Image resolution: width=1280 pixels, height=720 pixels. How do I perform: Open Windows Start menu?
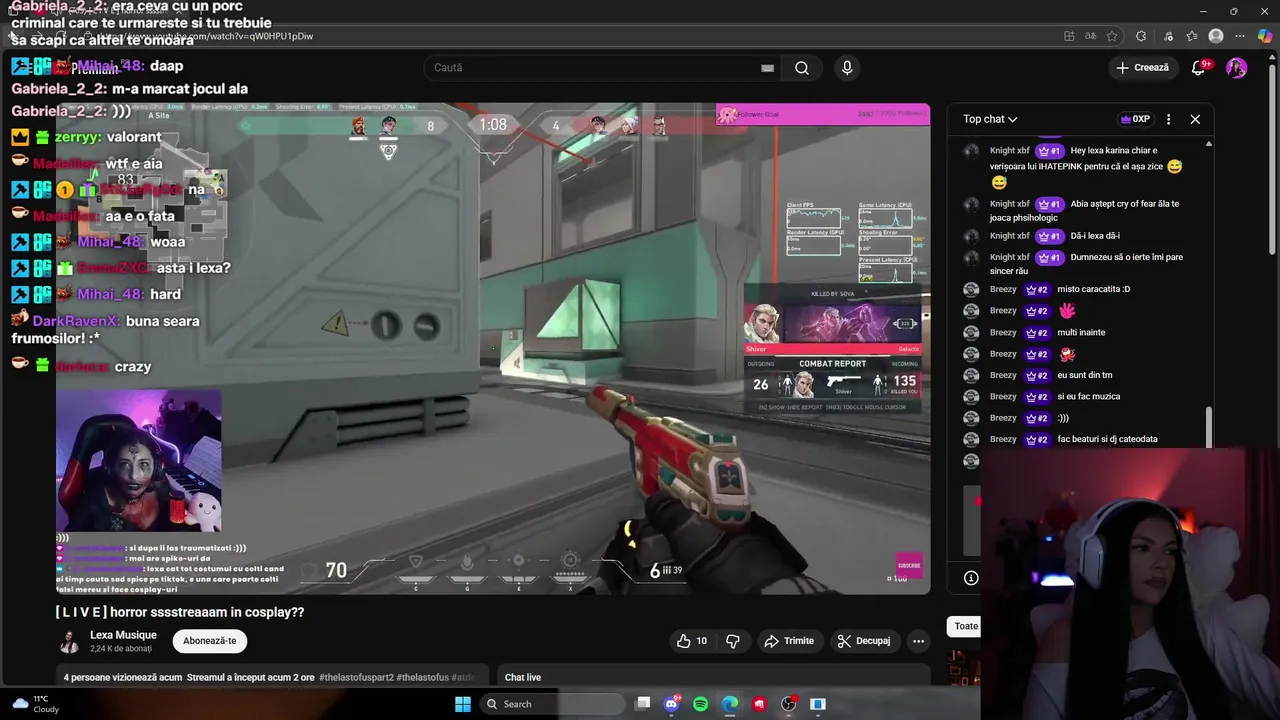(463, 704)
